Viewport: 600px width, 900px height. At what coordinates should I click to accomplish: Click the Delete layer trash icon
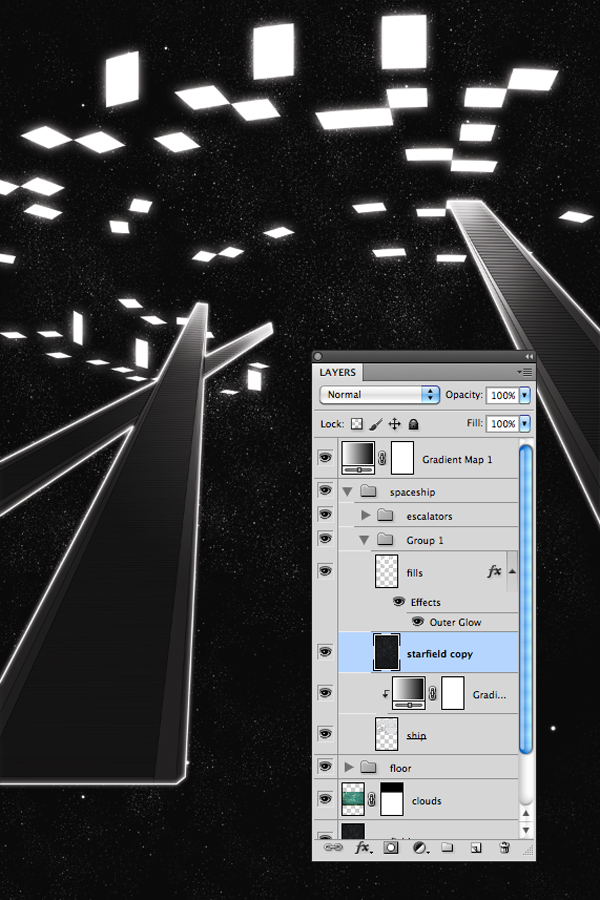coord(504,847)
